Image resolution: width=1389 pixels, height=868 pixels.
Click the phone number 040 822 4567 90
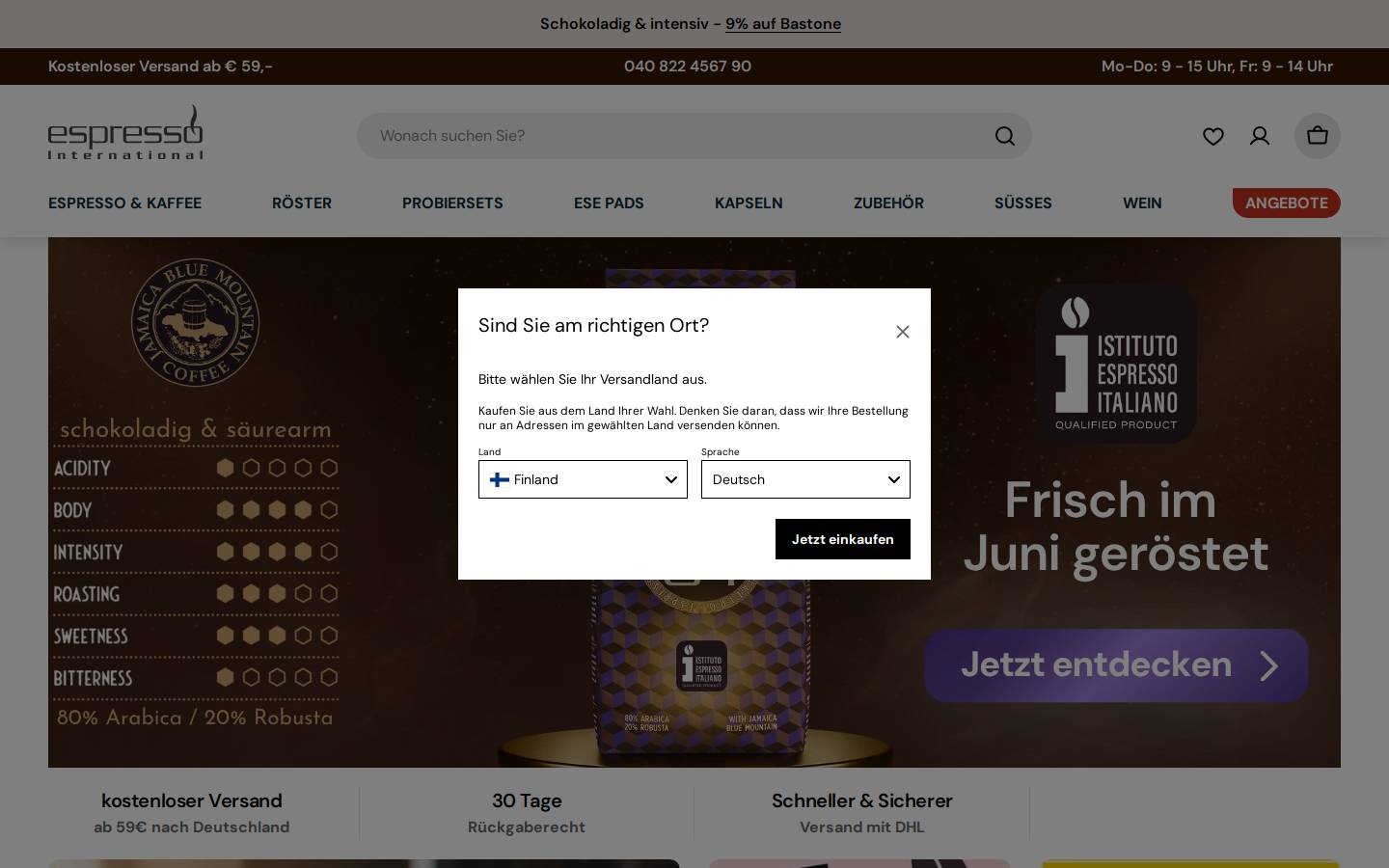coord(688,67)
